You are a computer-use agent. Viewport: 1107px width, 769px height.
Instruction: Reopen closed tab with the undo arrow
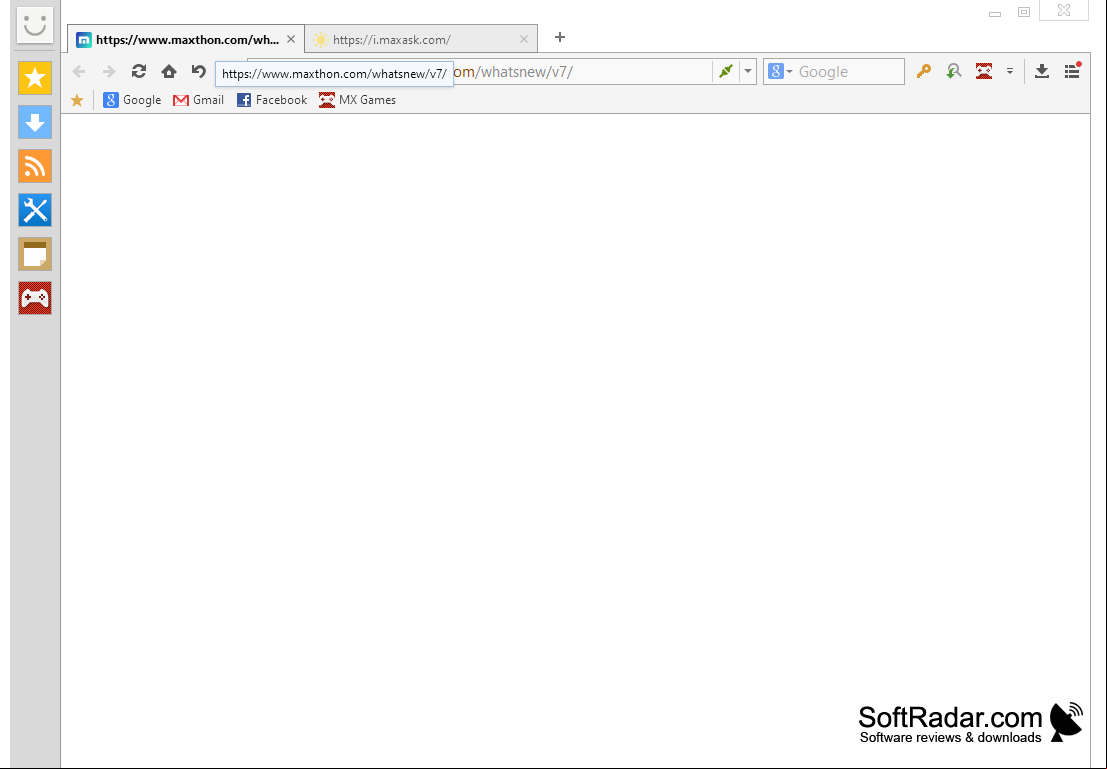point(198,71)
